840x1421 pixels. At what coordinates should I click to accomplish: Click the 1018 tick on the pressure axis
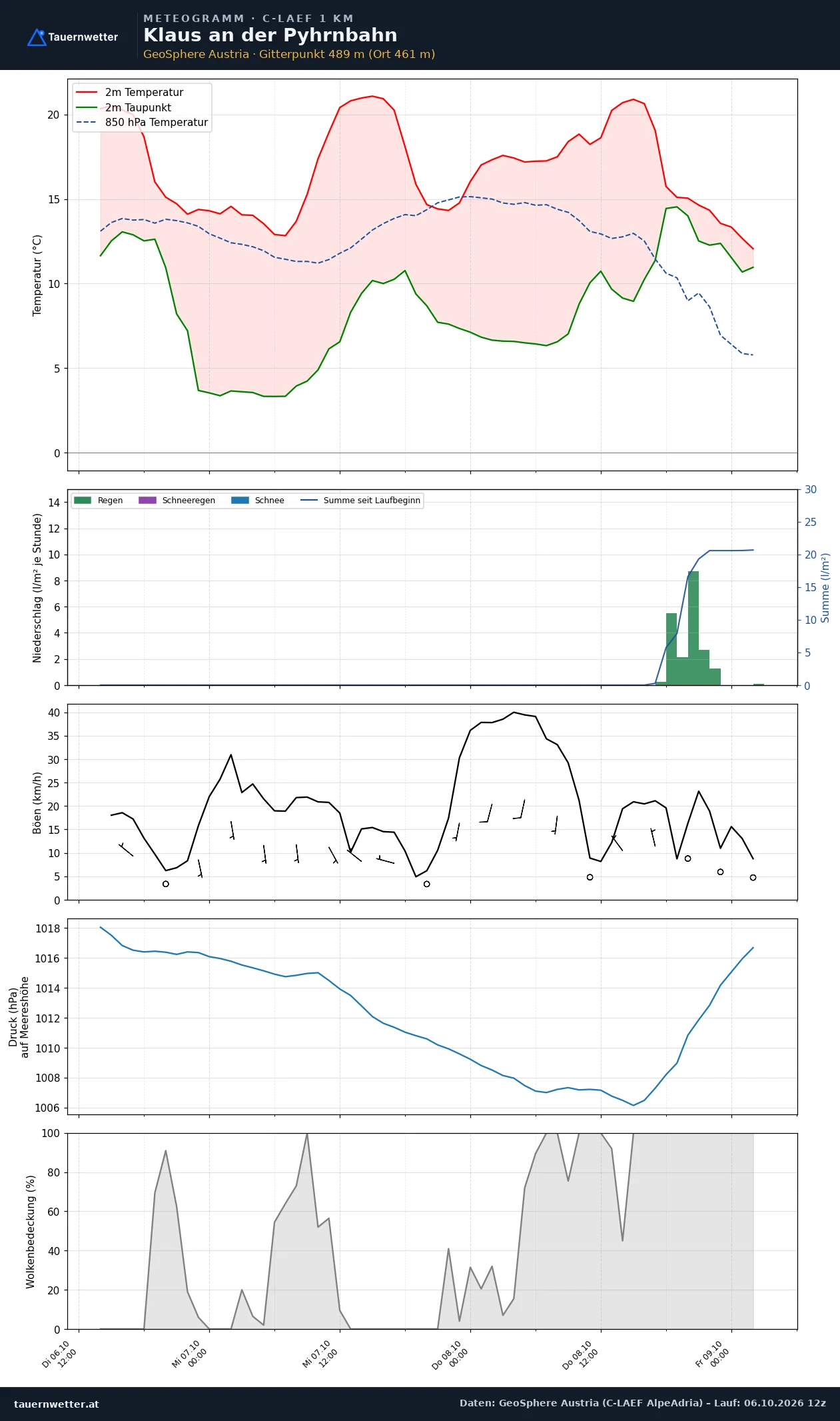point(47,928)
